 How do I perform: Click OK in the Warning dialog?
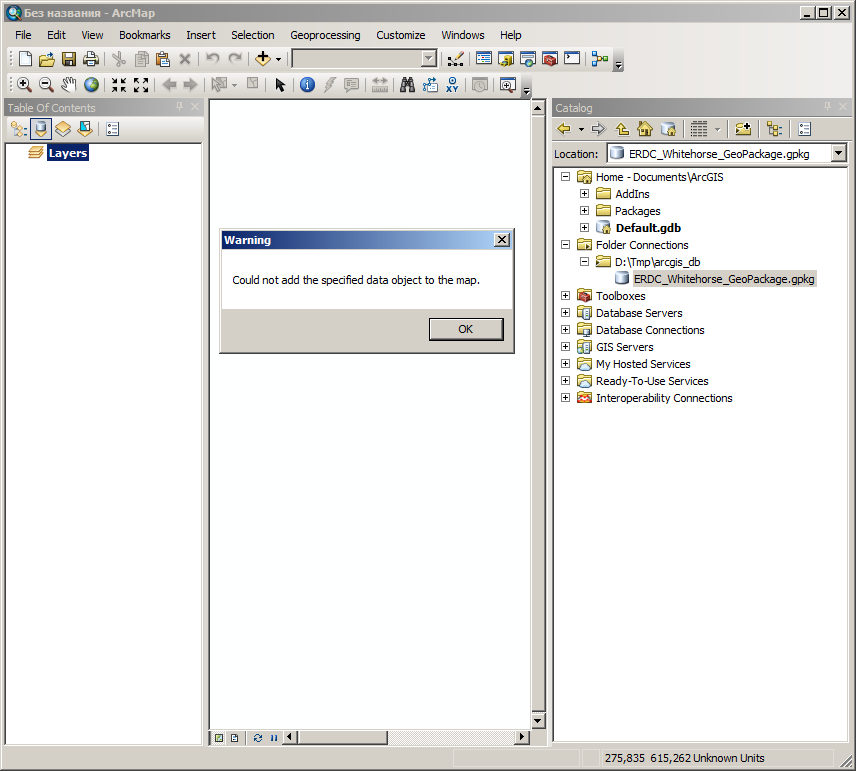(x=465, y=329)
